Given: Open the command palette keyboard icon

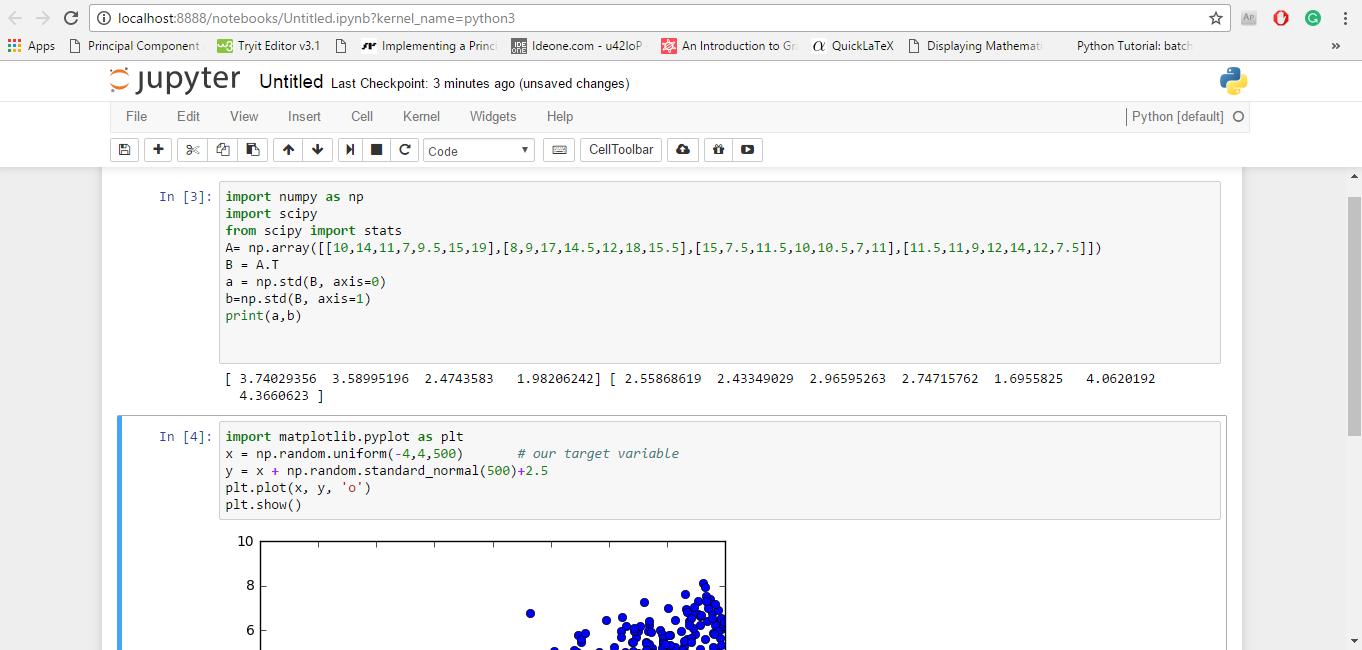Looking at the screenshot, I should pos(559,150).
